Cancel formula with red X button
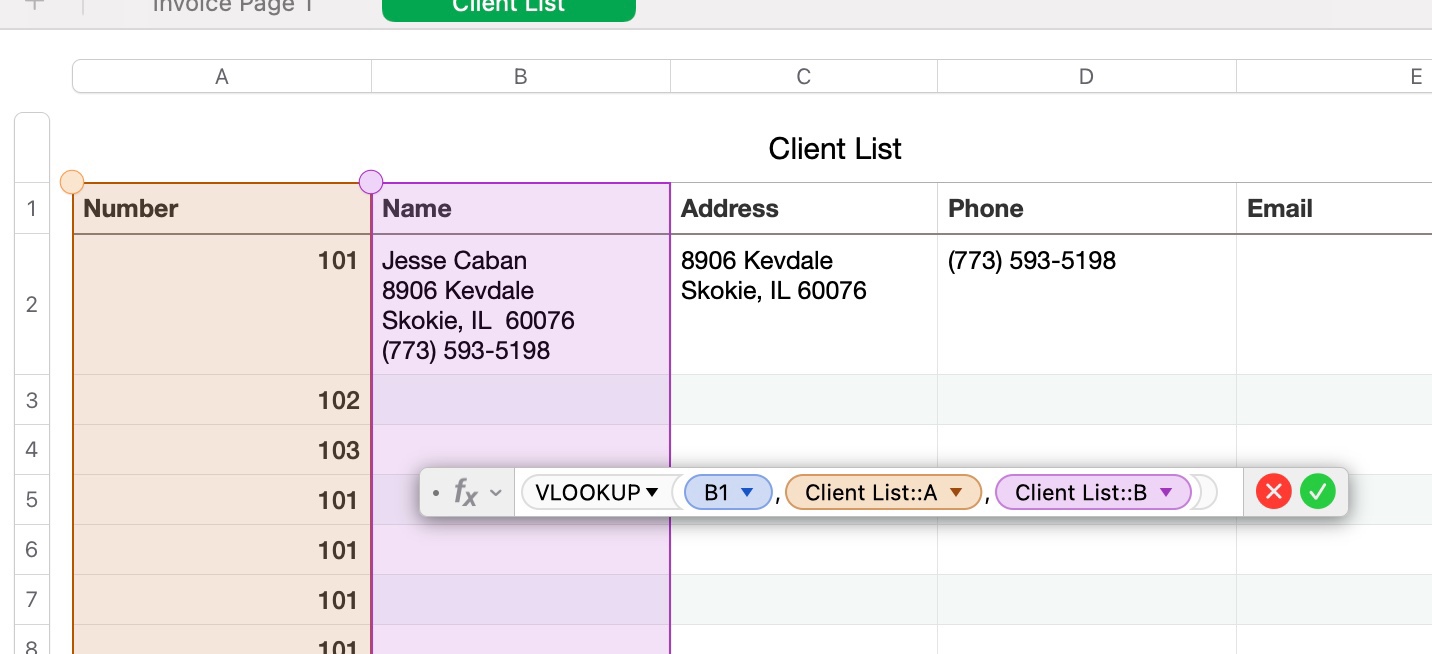Viewport: 1432px width, 654px height. point(1273,492)
